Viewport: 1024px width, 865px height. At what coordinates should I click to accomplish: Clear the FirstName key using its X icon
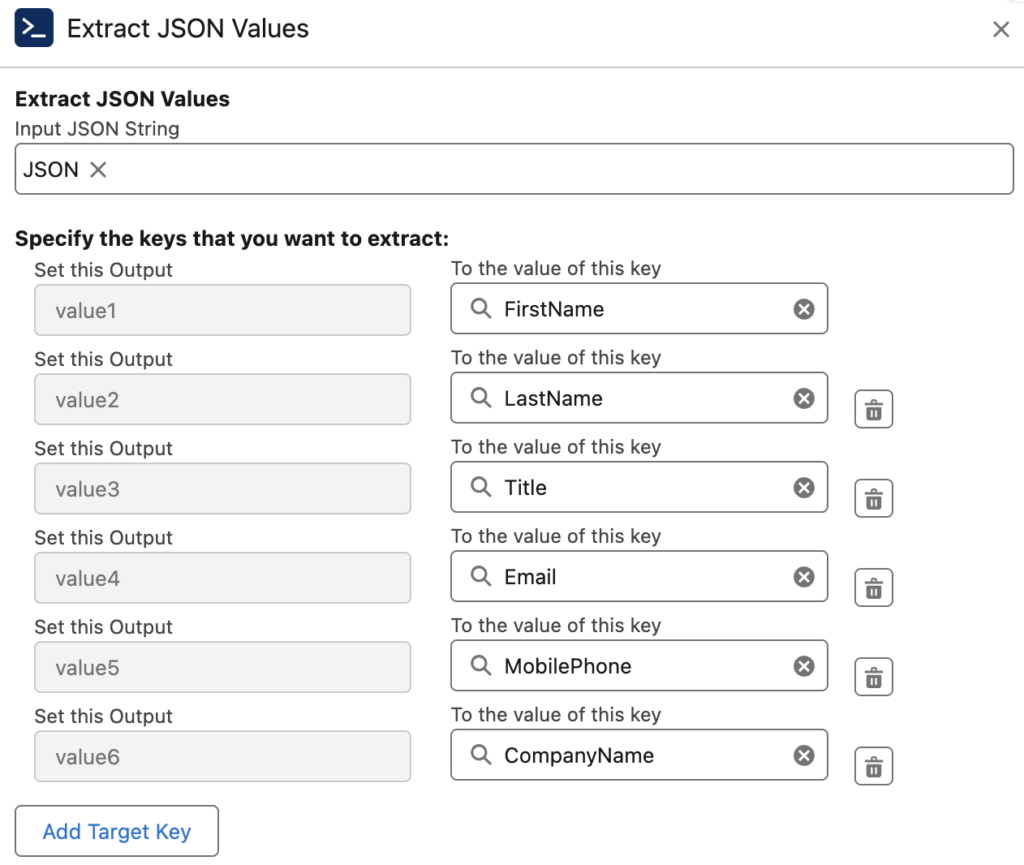coord(804,309)
